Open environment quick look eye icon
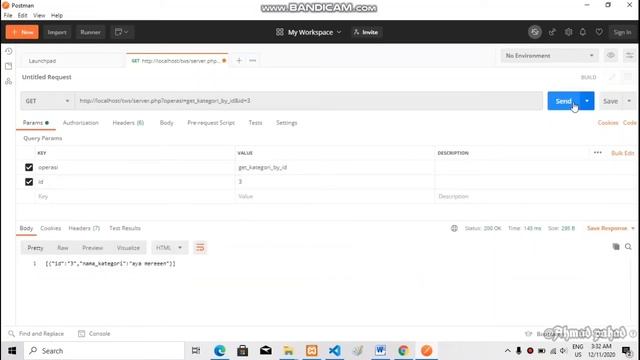 [611, 56]
